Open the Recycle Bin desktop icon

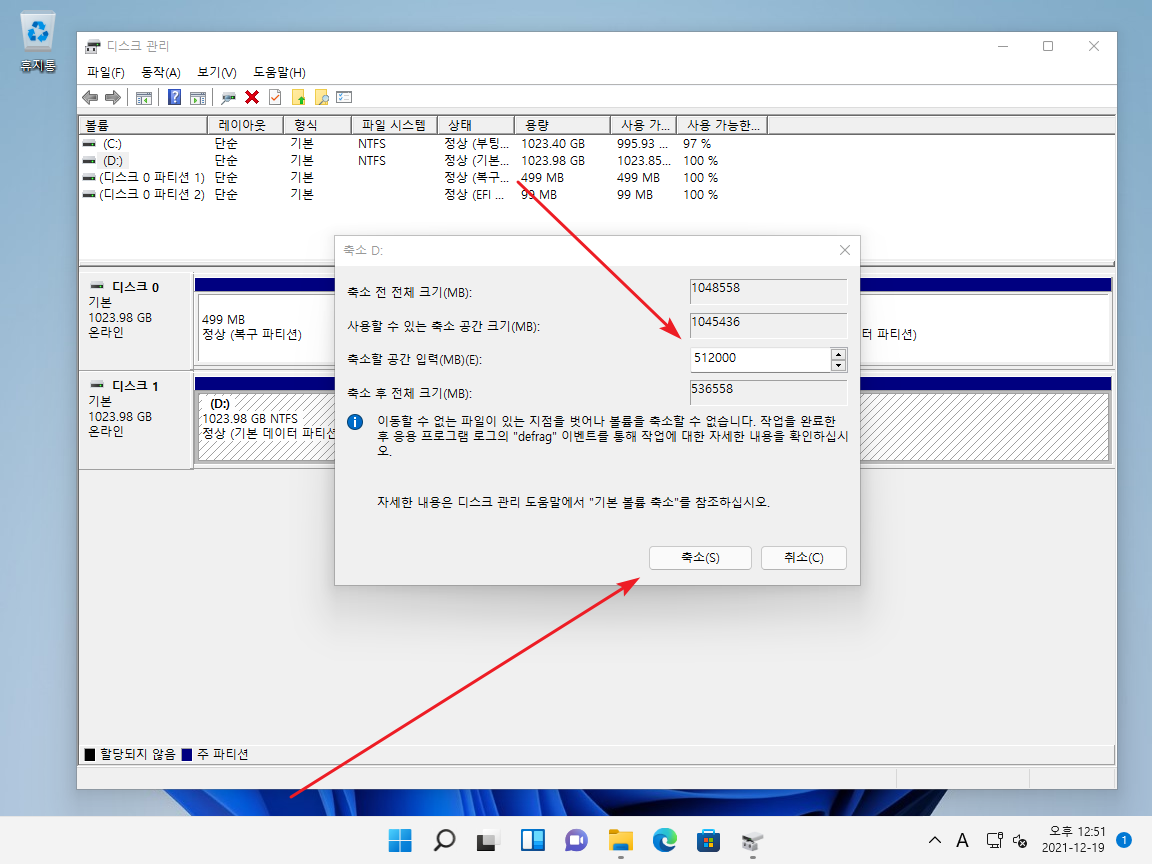37,43
